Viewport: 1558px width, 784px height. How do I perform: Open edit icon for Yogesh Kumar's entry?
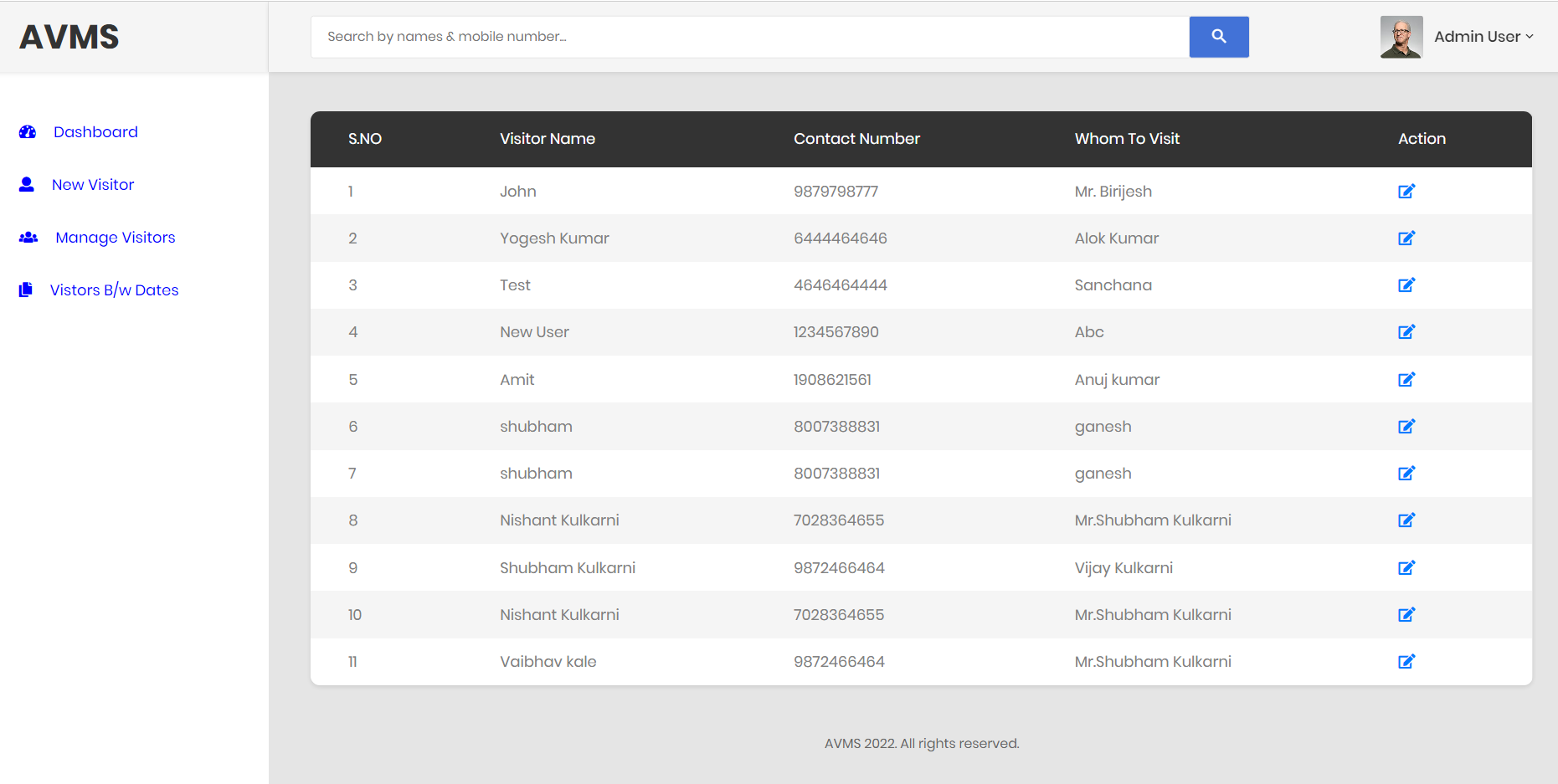click(1406, 238)
